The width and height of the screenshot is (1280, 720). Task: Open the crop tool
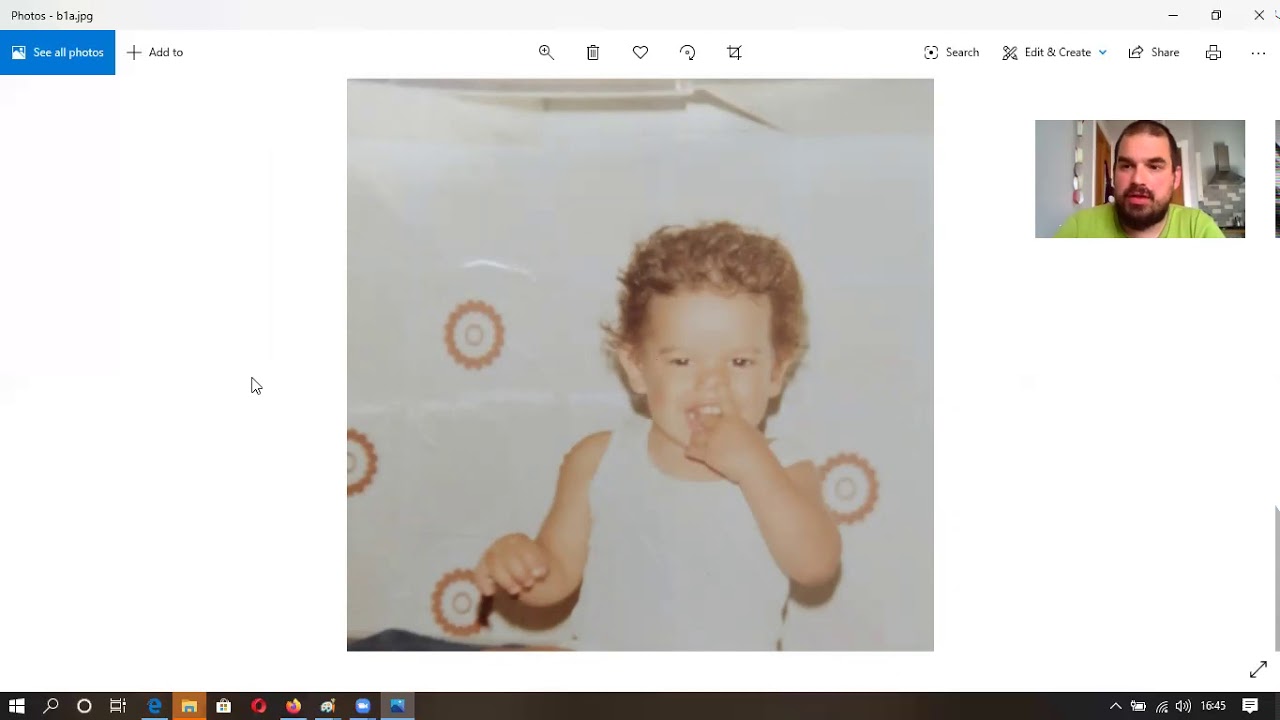(734, 52)
